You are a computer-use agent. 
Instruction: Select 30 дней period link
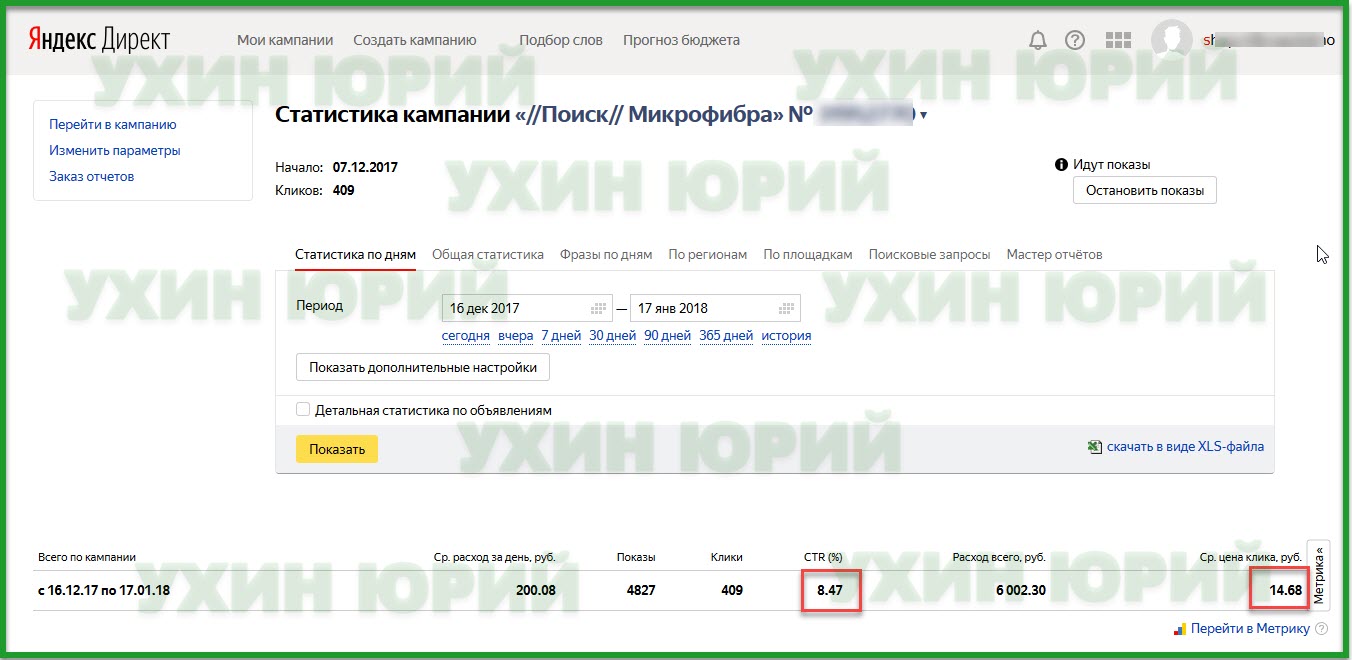coord(612,336)
